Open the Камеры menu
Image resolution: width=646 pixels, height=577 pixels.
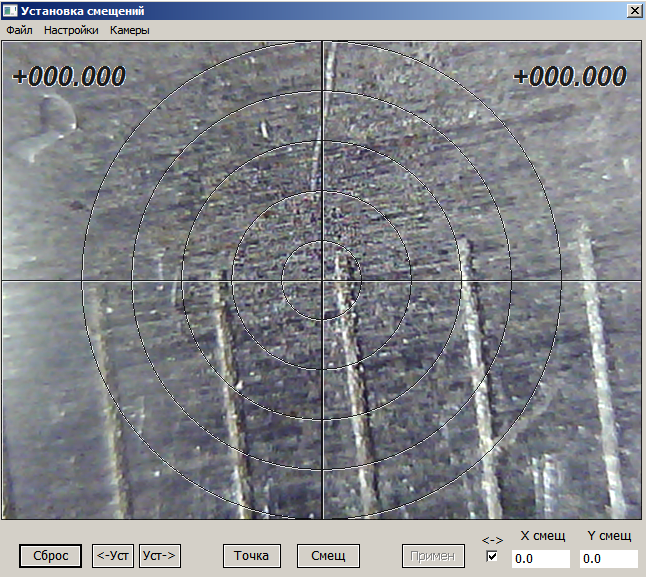click(130, 30)
